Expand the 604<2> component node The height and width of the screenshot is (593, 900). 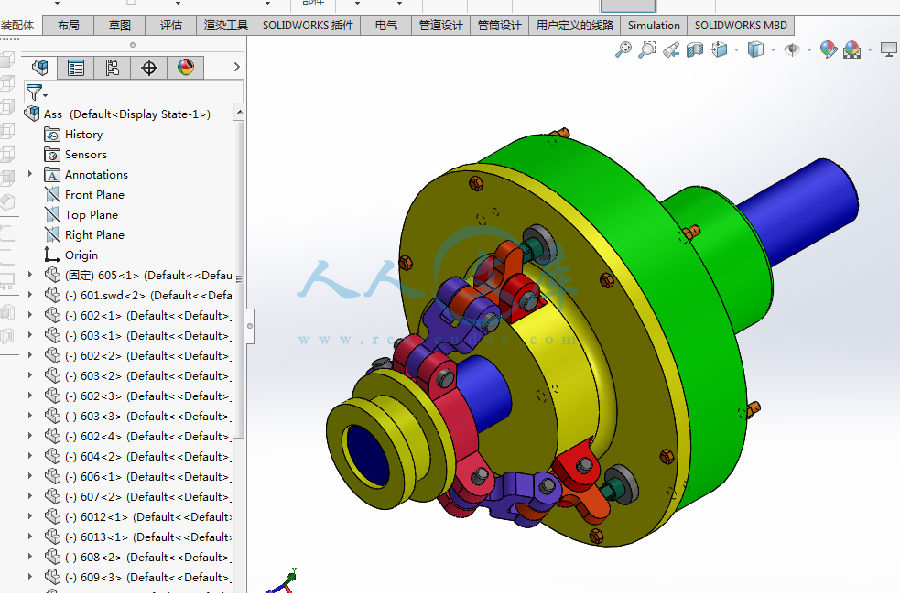(x=30, y=456)
